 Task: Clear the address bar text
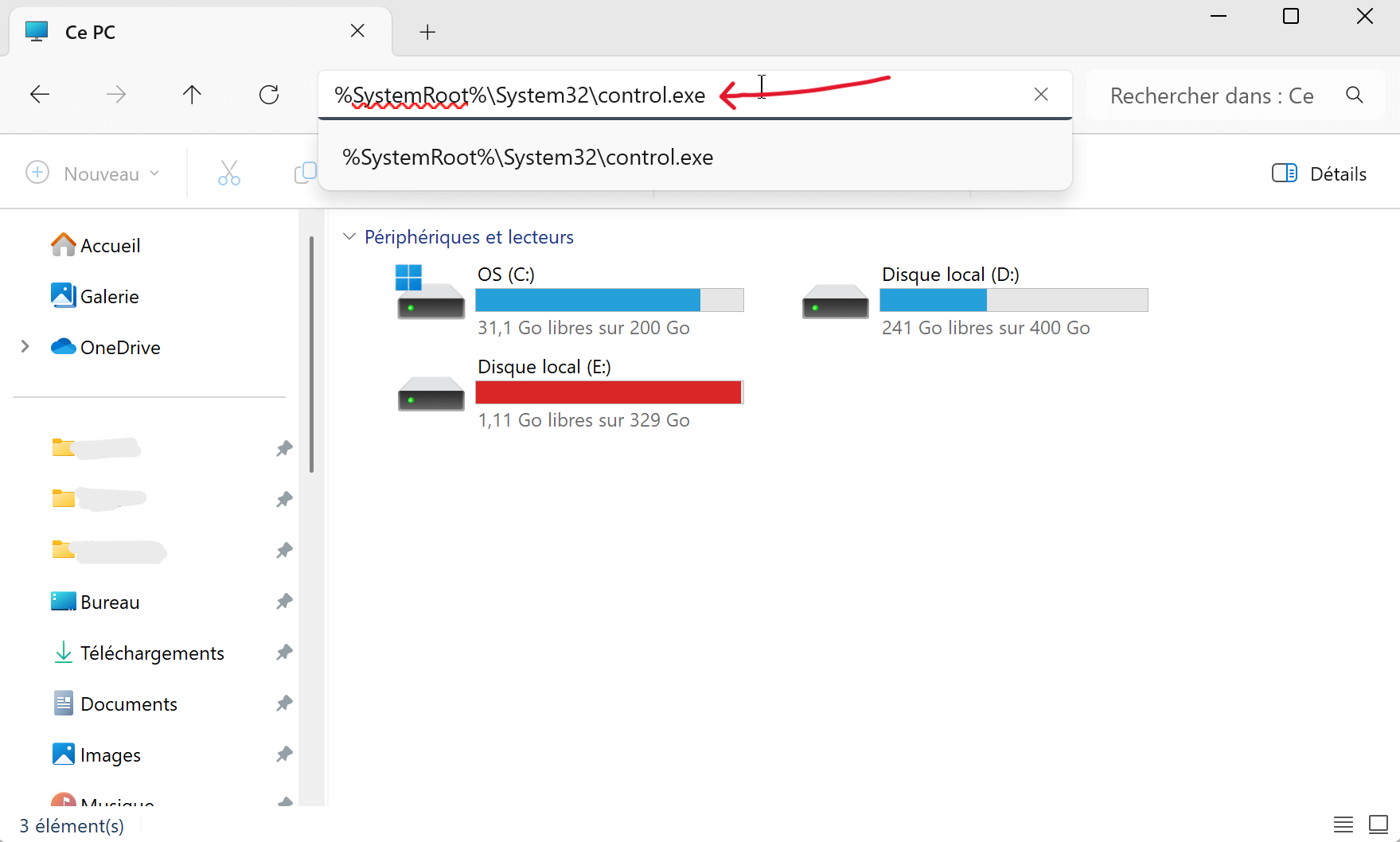click(1041, 95)
